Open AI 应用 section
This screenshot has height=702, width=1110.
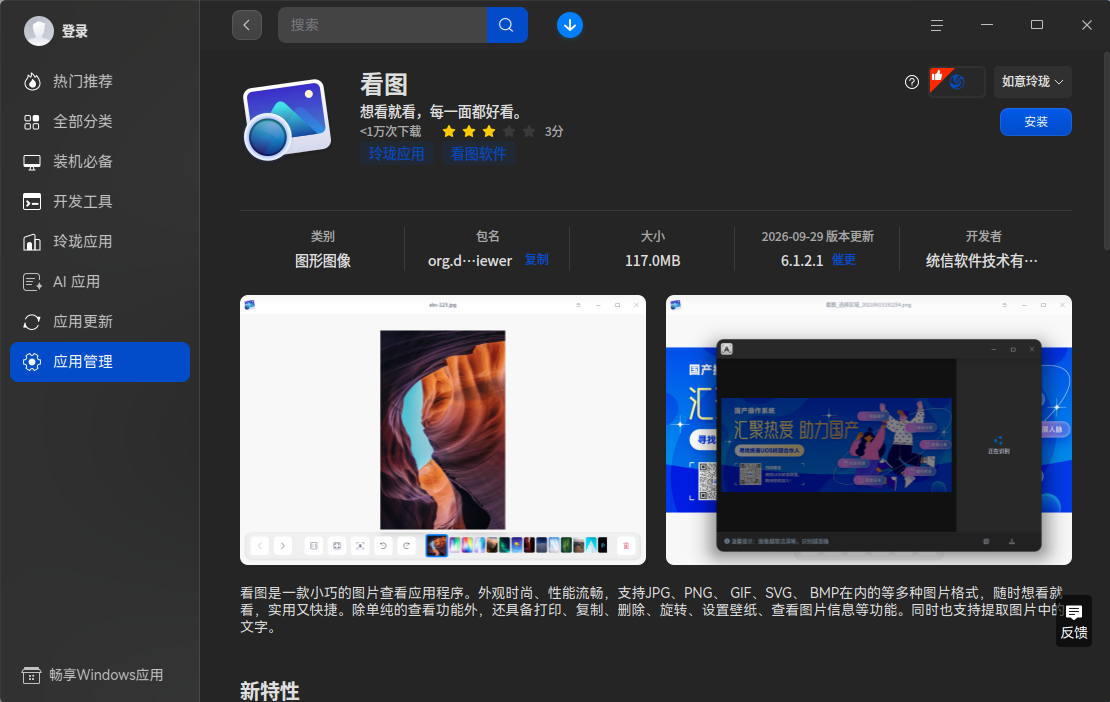pyautogui.click(x=100, y=282)
